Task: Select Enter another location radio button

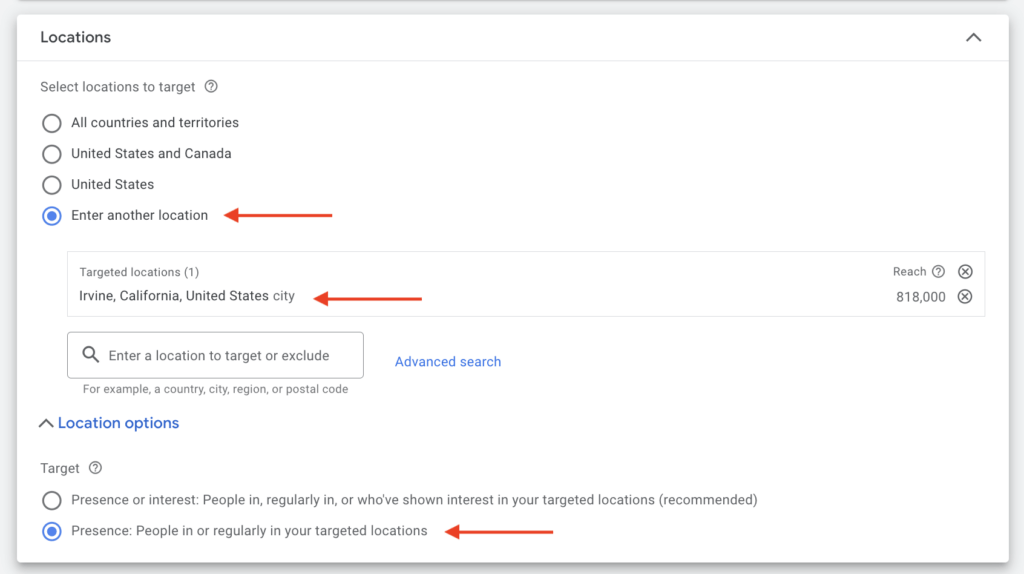Action: click(x=52, y=215)
